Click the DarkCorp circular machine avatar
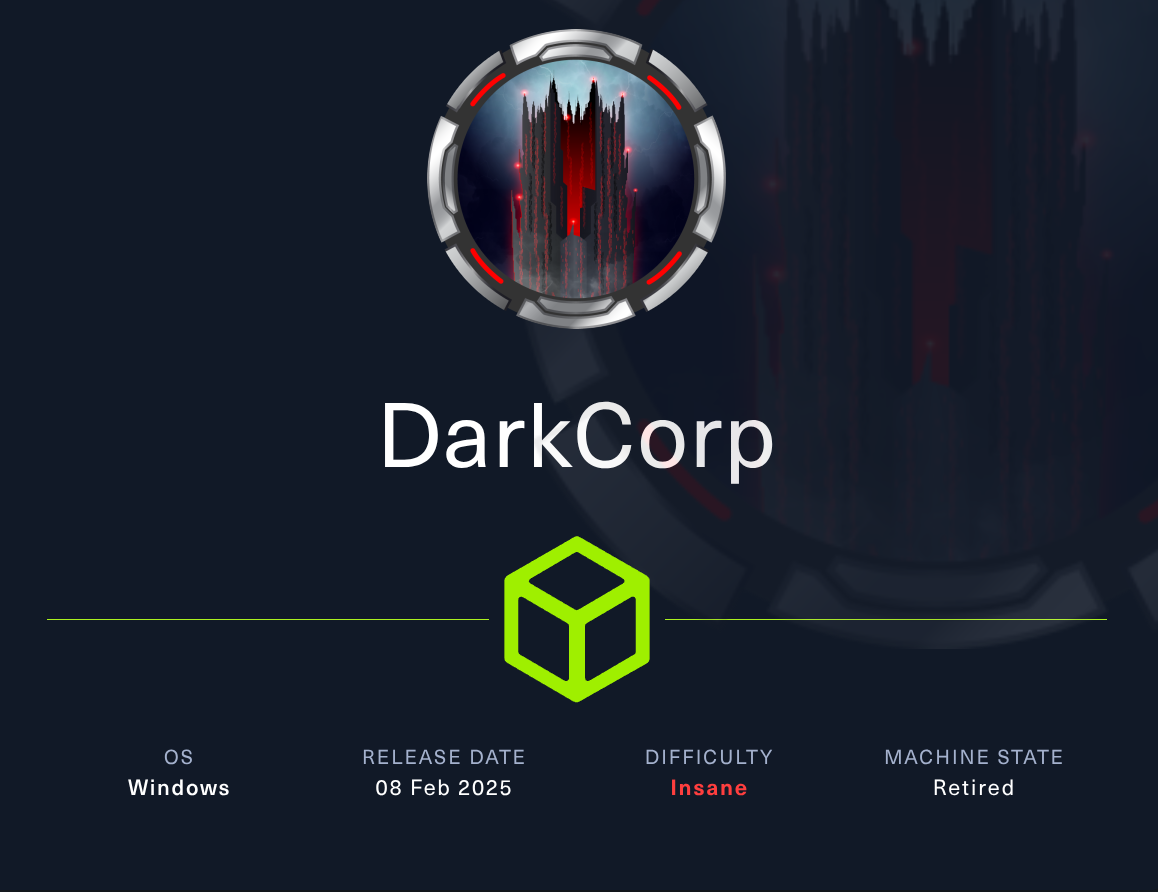This screenshot has width=1158, height=892. pos(577,179)
